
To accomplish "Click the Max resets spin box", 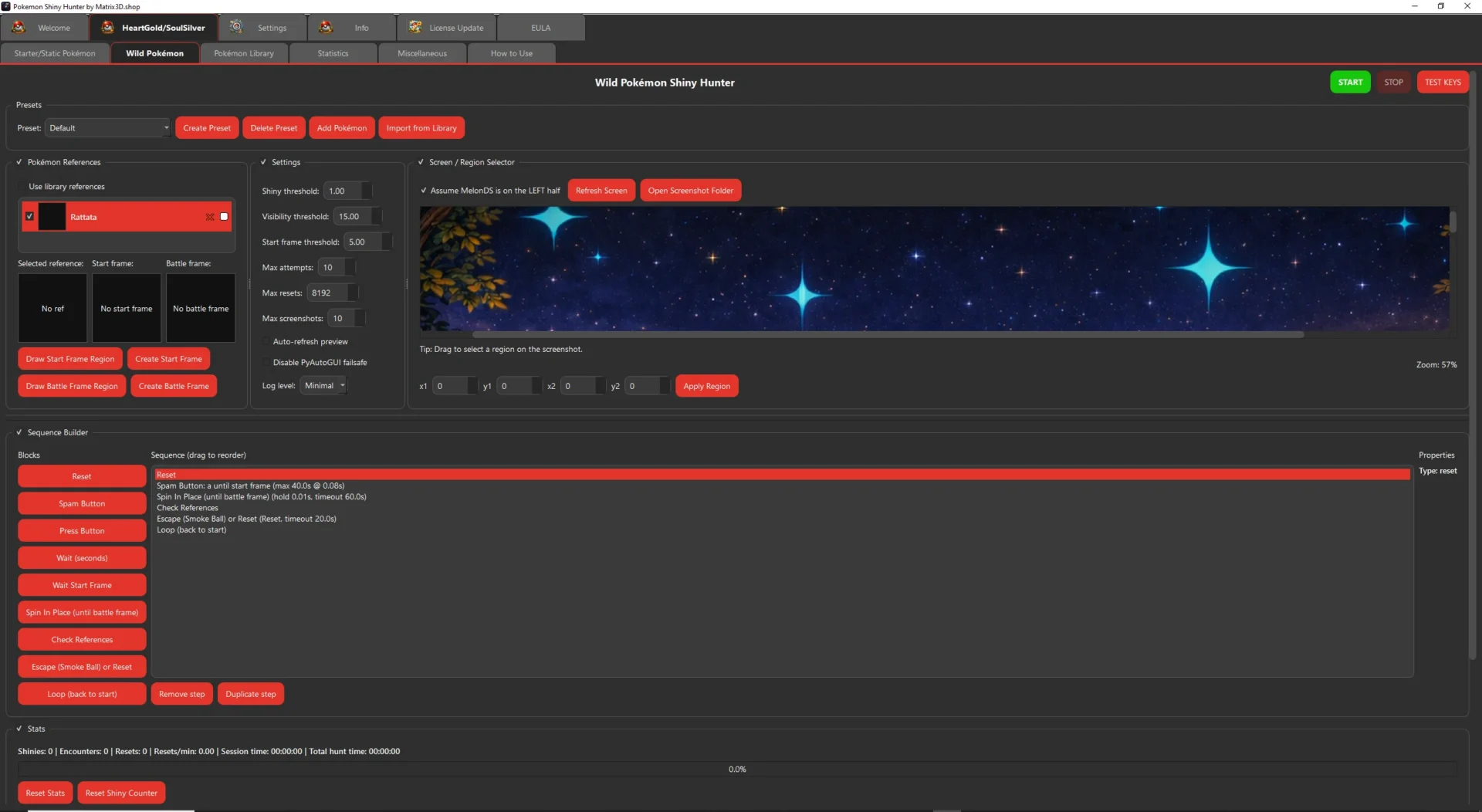I will coord(333,293).
